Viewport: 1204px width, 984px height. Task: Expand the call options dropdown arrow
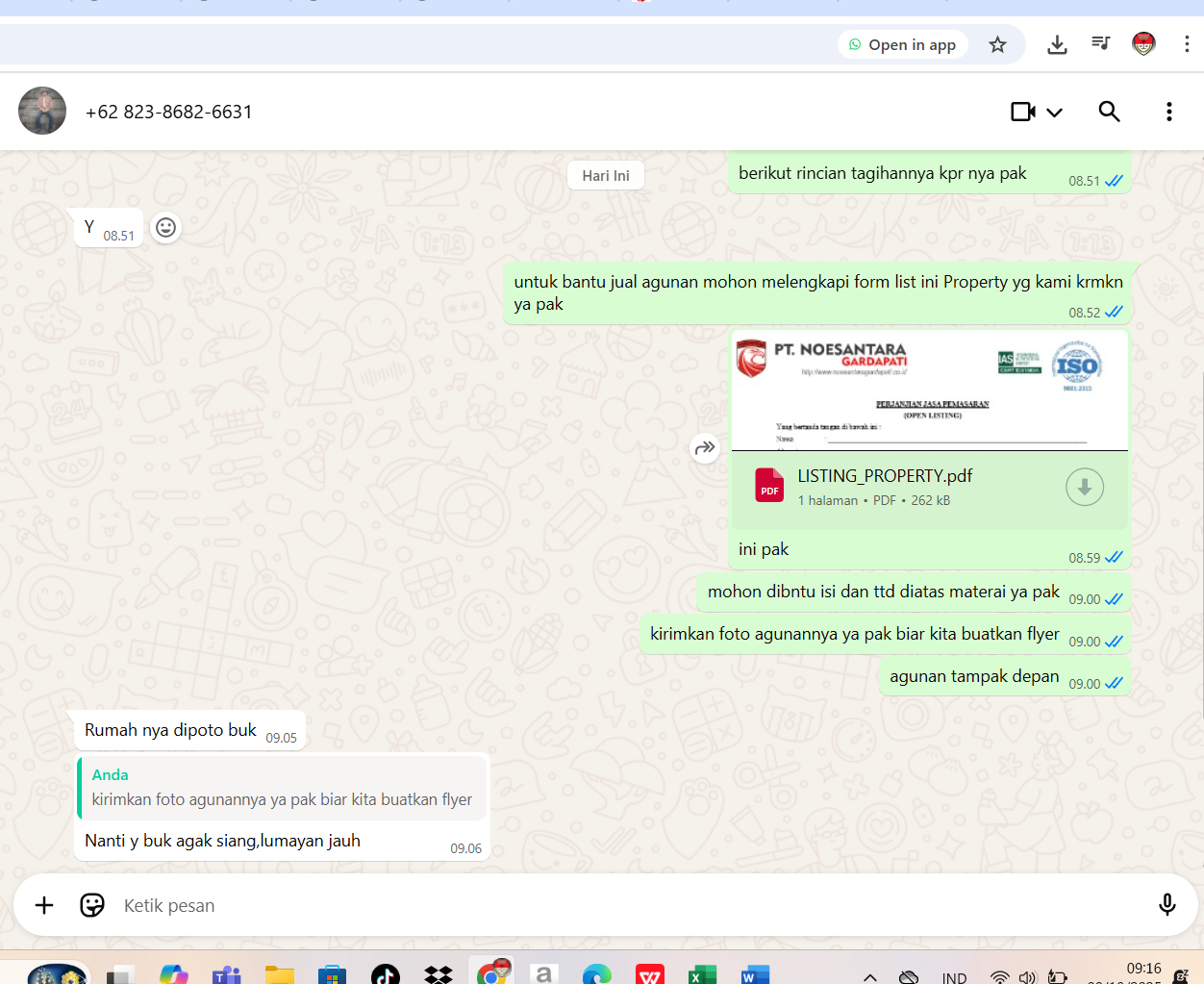pos(1055,113)
